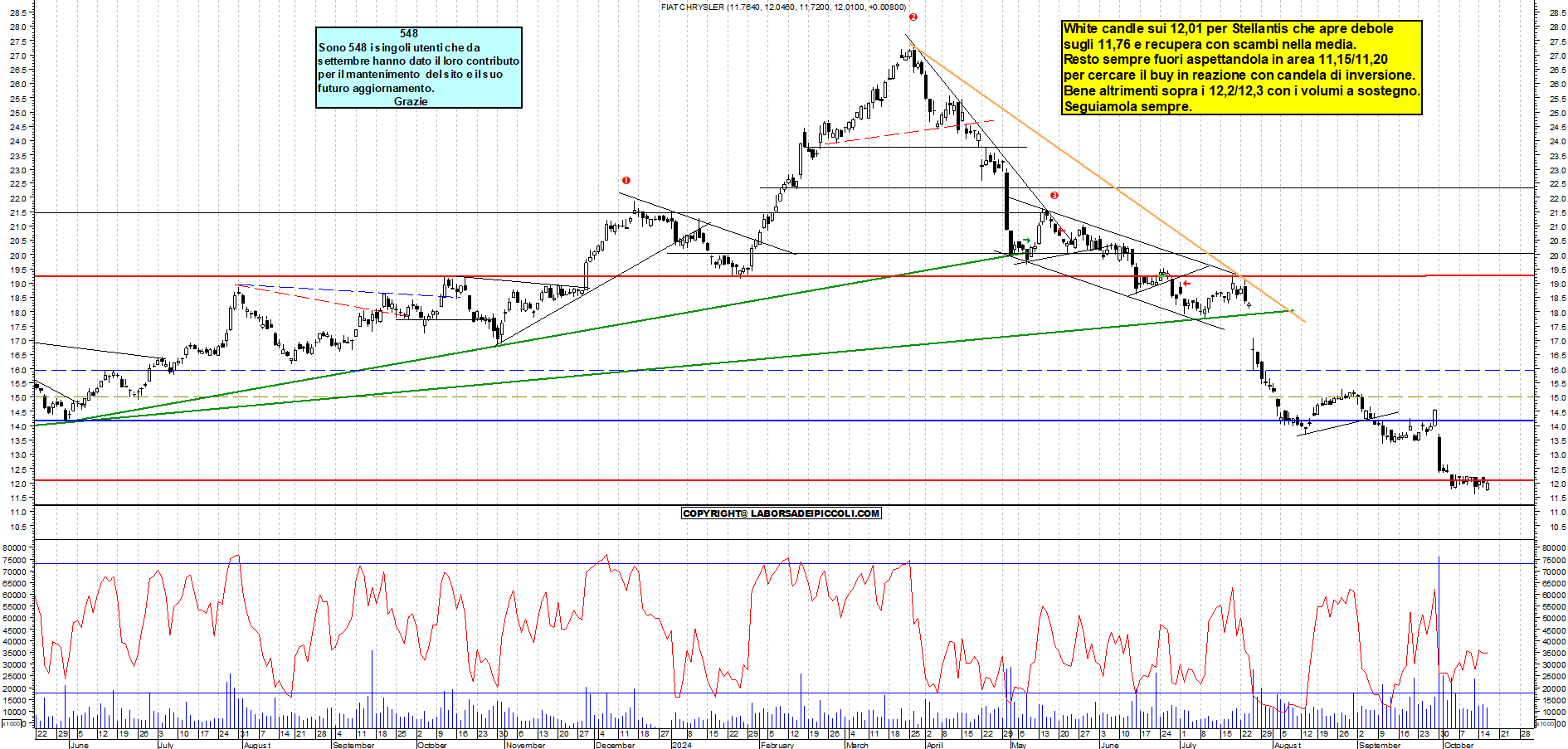The width and height of the screenshot is (1568, 749).
Task: Click red wave marker 2 at peak
Action: 913,17
